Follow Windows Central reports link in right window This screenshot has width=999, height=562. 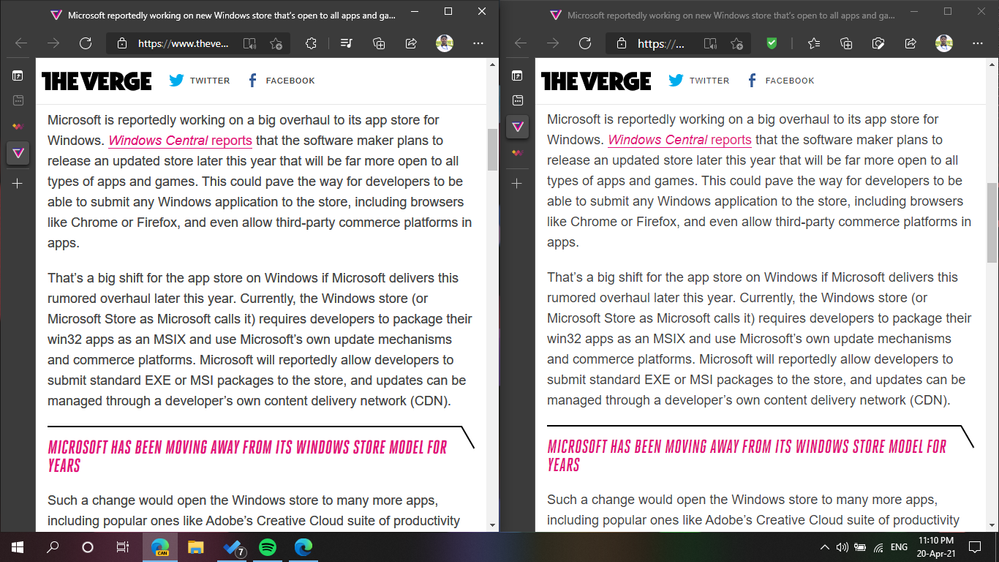pyautogui.click(x=680, y=140)
